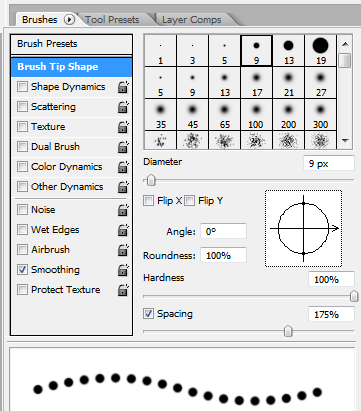This screenshot has height=411, width=361.
Task: Toggle the lock icon next to Smoothing
Action: tap(123, 270)
